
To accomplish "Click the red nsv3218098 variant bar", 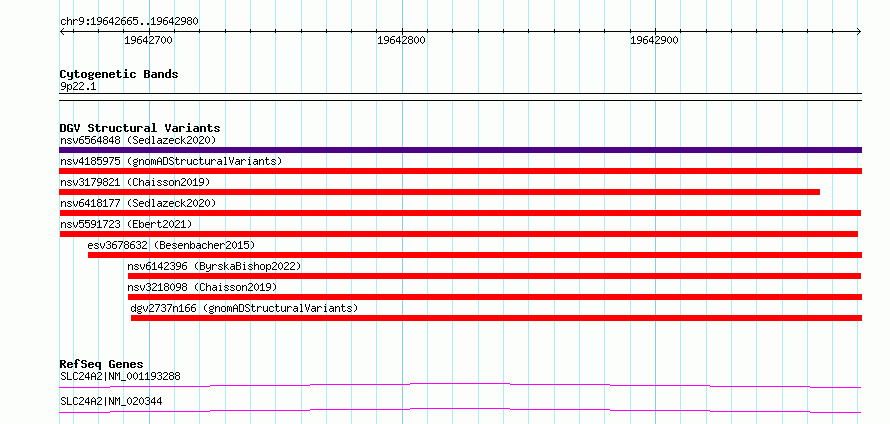I will (495, 297).
